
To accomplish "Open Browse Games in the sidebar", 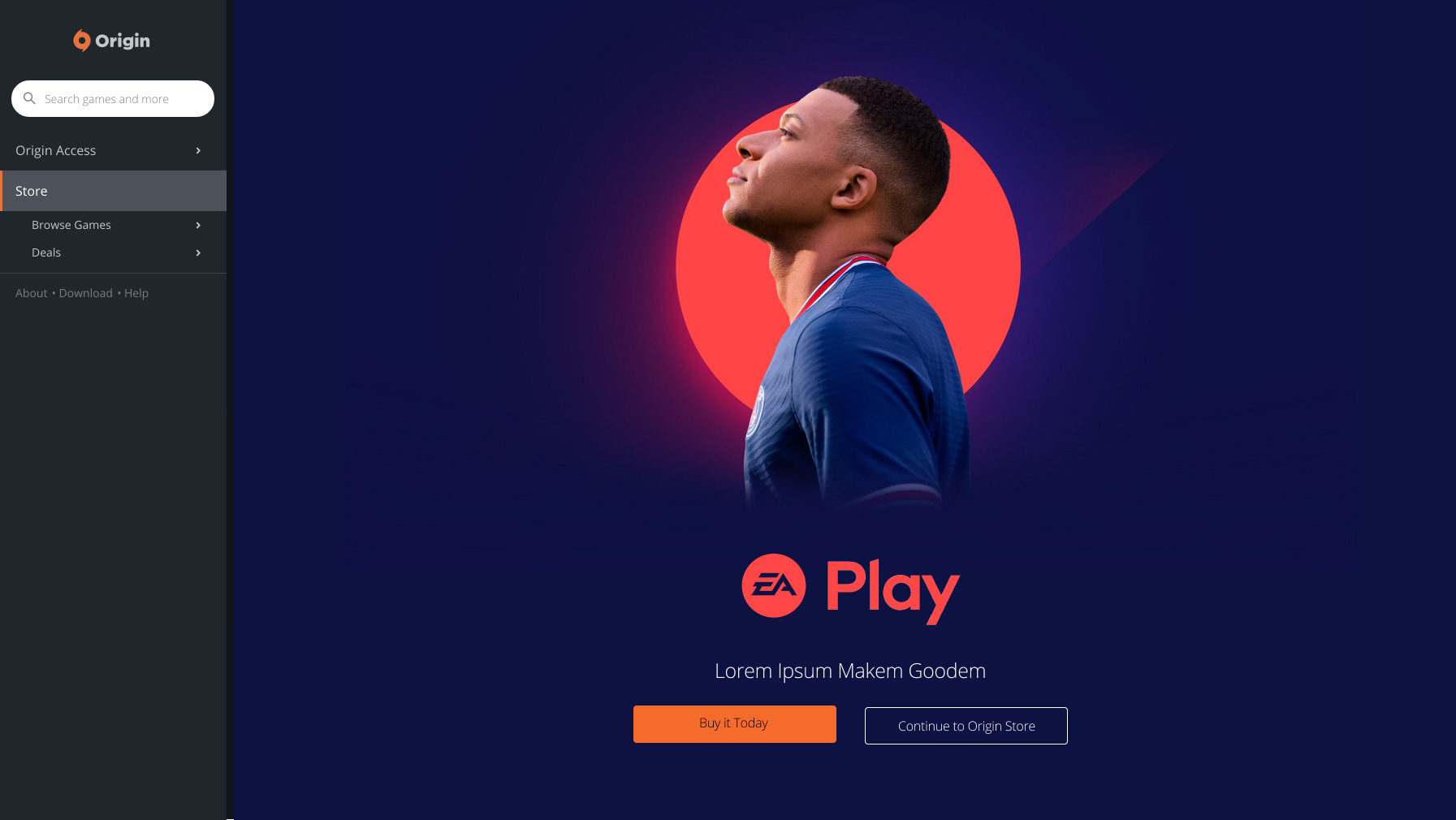I will coord(113,225).
